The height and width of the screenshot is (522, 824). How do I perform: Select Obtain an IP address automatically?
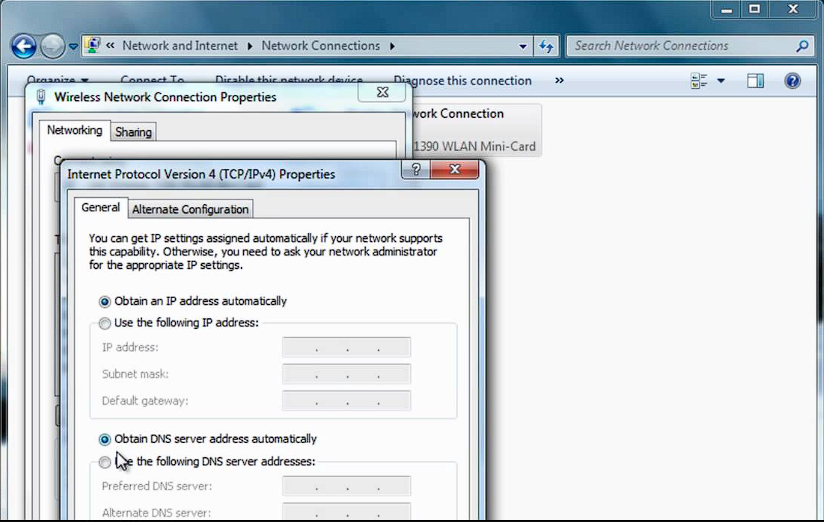(x=105, y=301)
